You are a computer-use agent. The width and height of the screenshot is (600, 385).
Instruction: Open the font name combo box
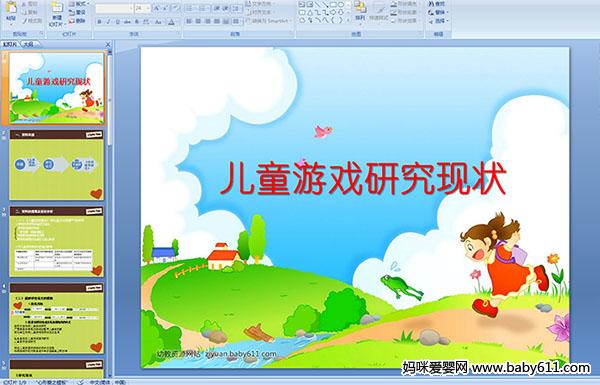(114, 8)
